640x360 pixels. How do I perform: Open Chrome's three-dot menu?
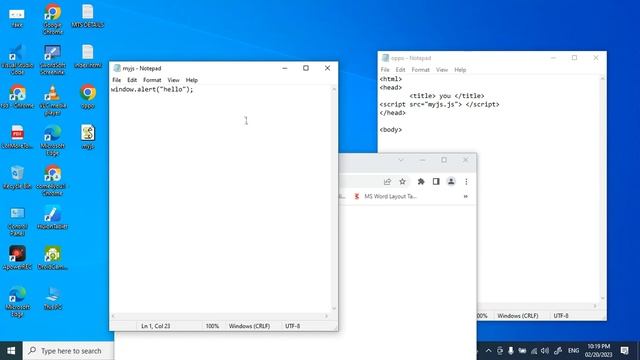[x=466, y=182]
